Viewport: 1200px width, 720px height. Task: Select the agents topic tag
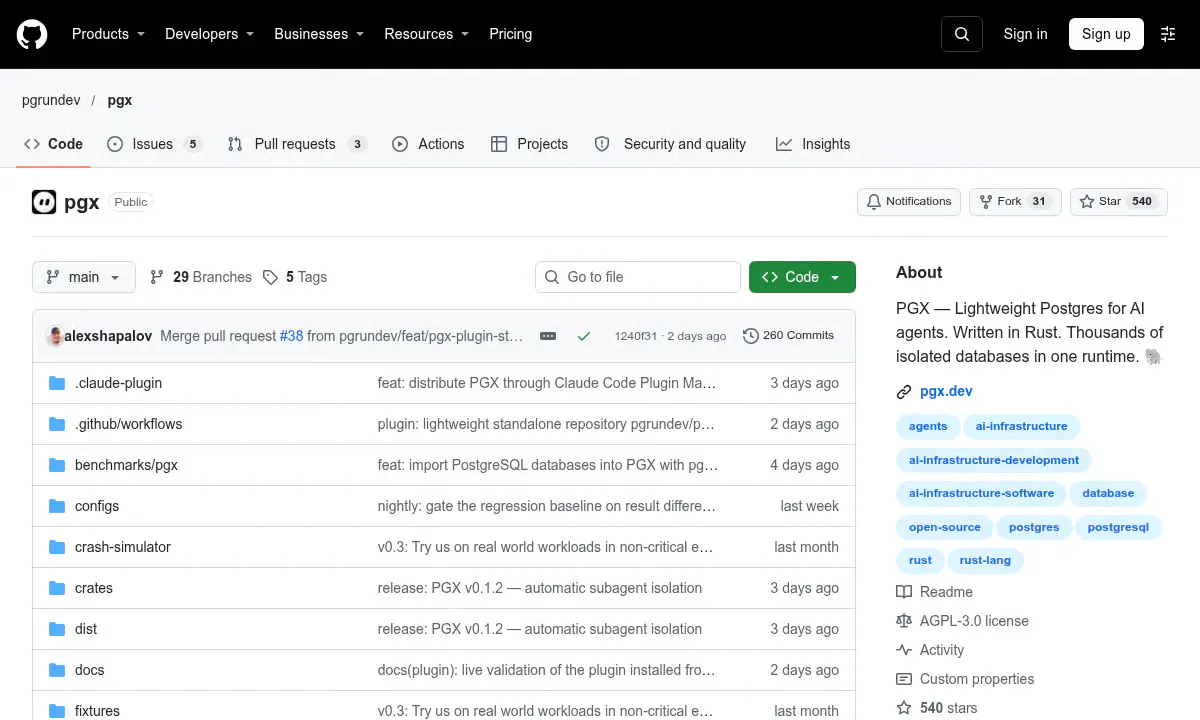pos(928,426)
